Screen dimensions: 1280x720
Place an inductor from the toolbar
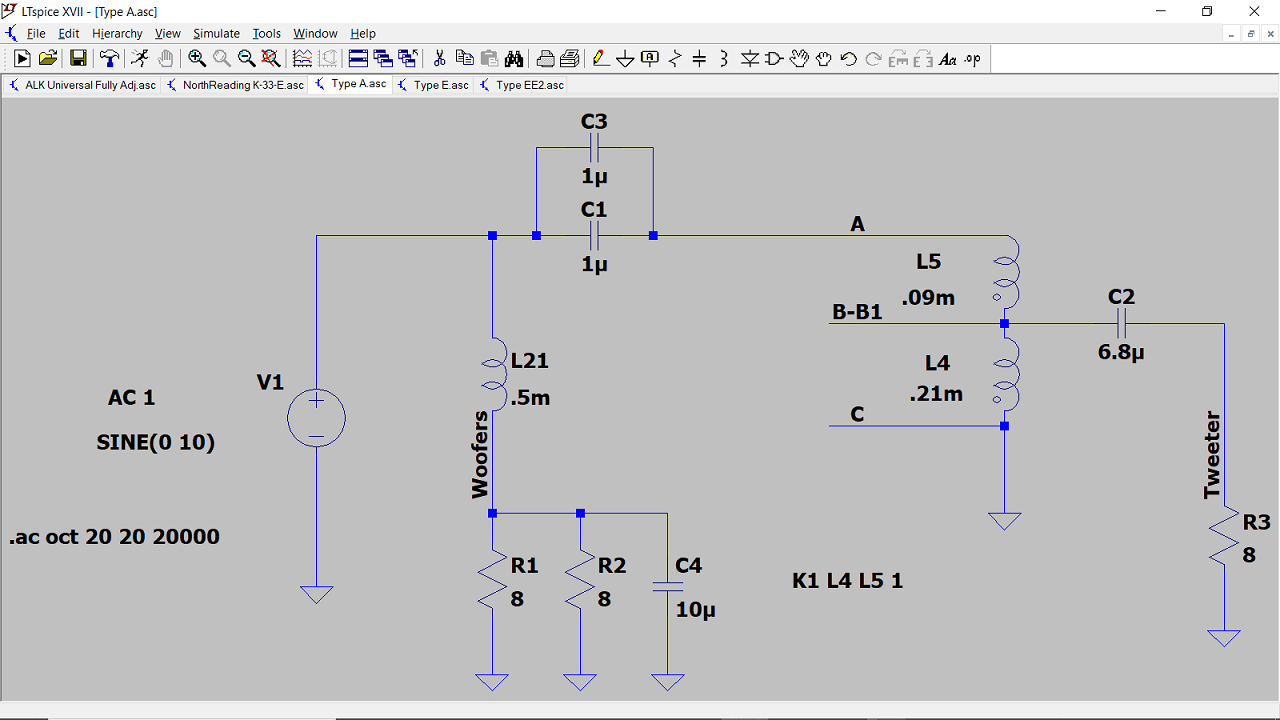724,59
